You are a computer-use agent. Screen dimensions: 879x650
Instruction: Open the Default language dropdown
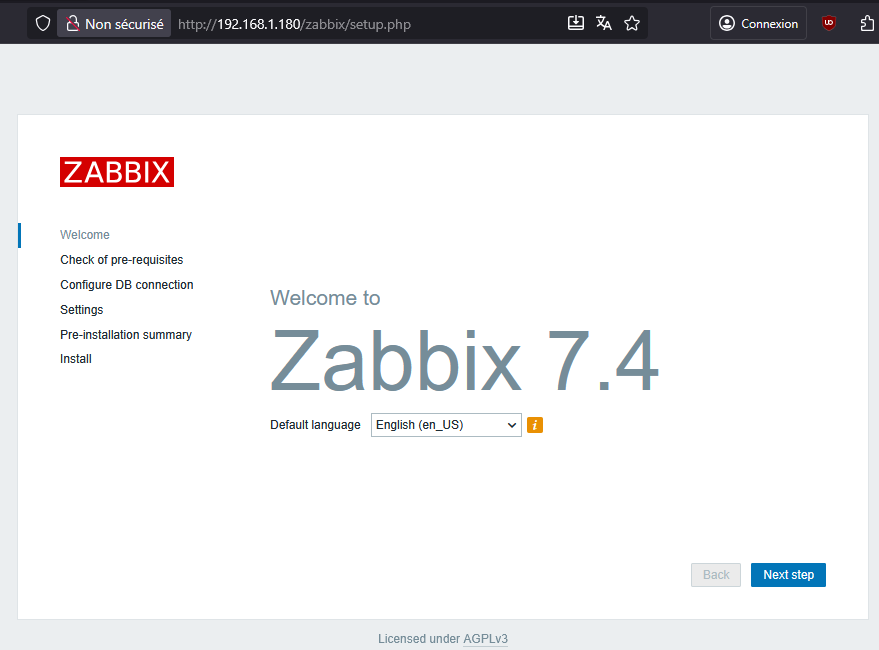coord(446,425)
